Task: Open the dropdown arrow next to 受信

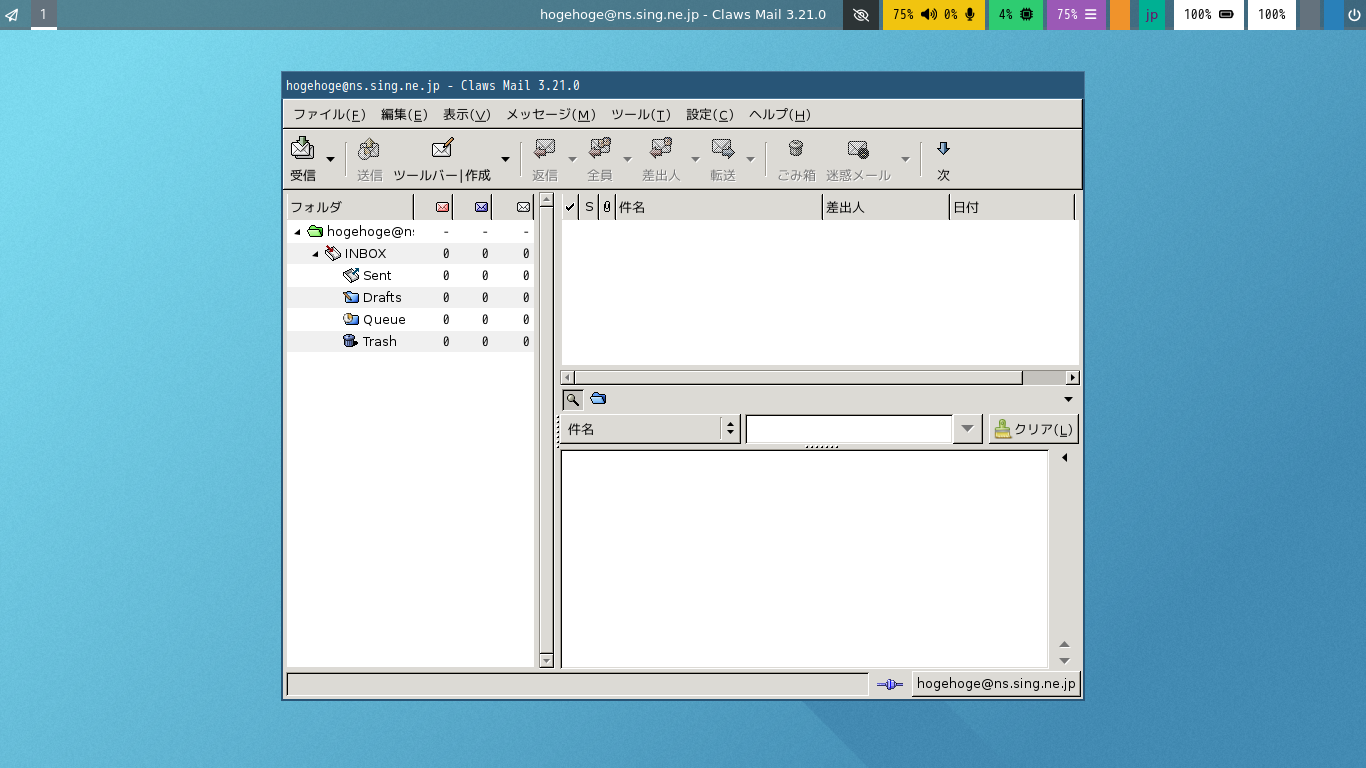Action: [331, 159]
